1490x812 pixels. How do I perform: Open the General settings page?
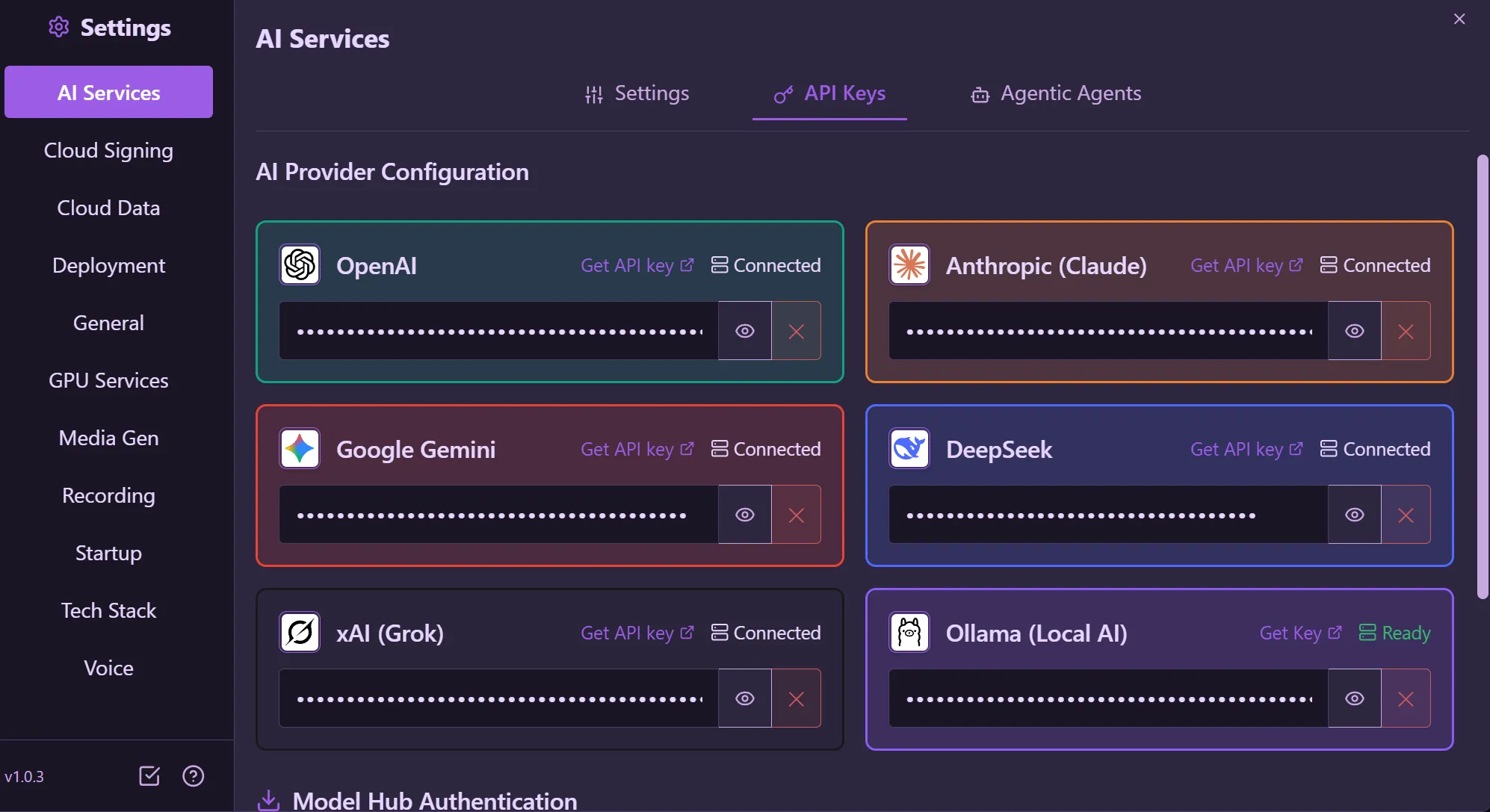pos(108,323)
